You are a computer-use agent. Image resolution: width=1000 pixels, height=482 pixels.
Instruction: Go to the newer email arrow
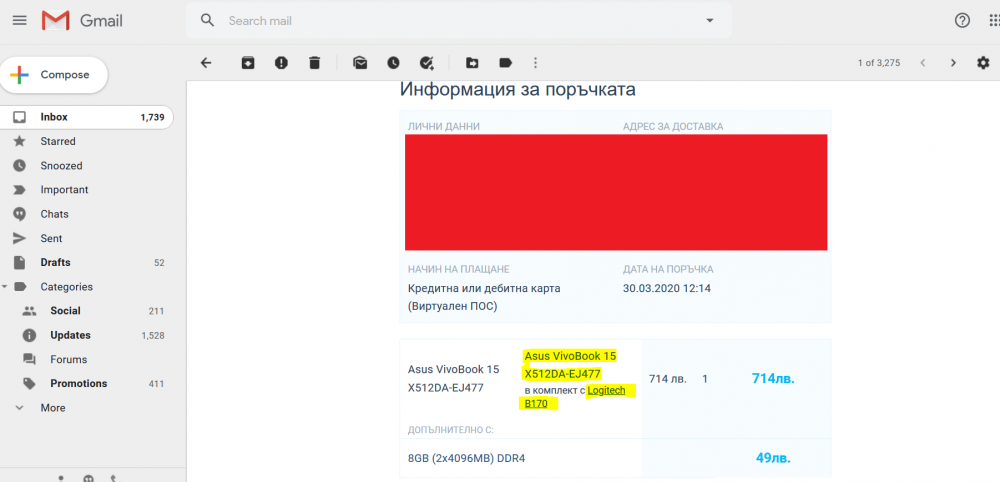coord(922,63)
